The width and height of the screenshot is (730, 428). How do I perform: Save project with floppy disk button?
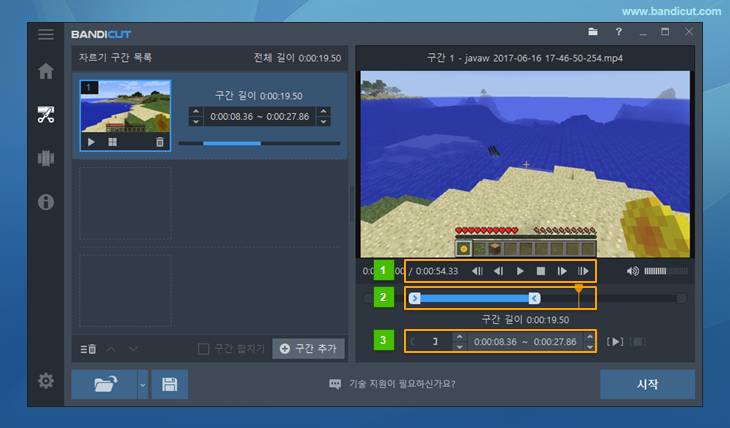169,384
